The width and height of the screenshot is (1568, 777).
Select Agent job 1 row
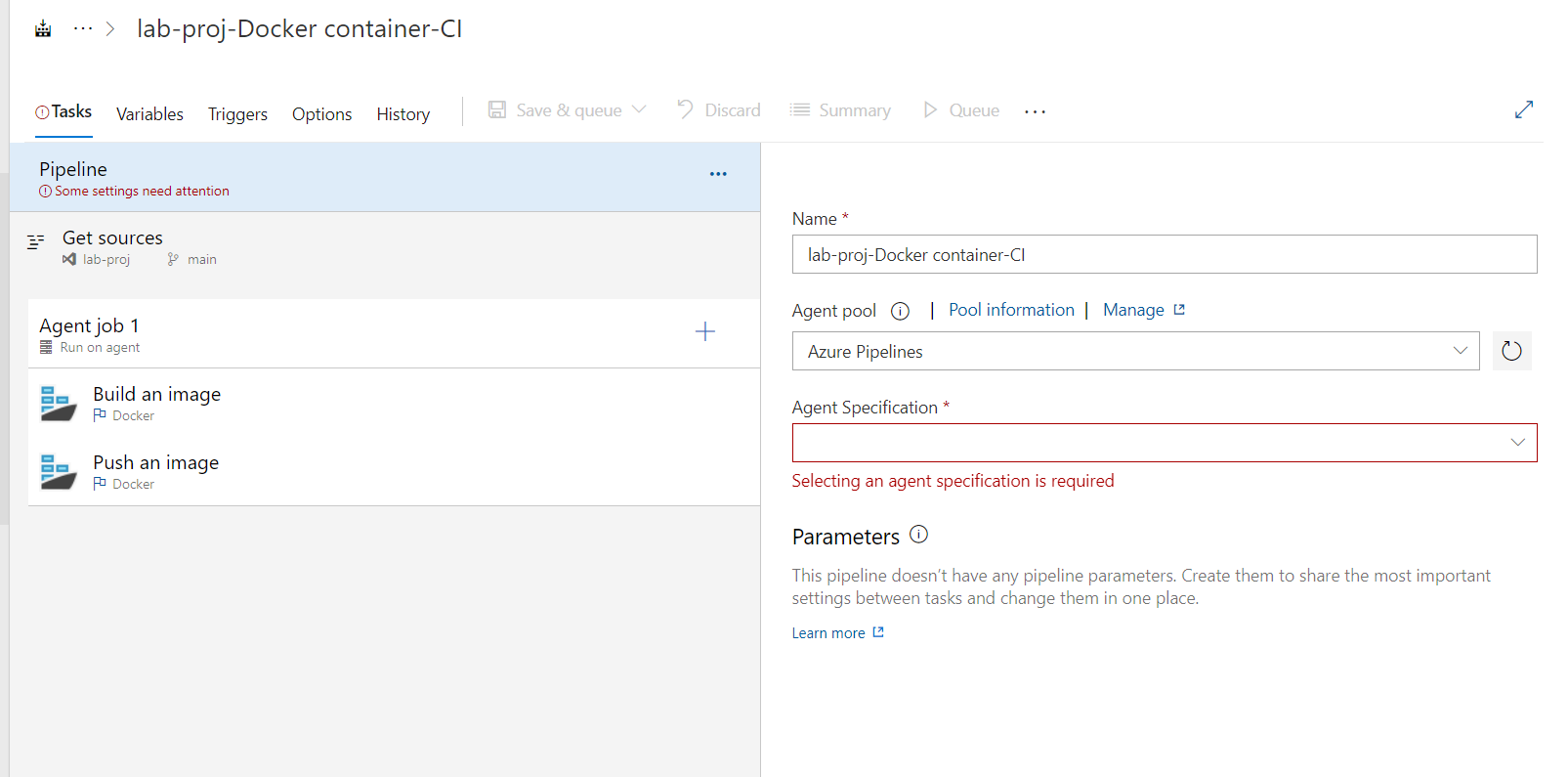(394, 333)
